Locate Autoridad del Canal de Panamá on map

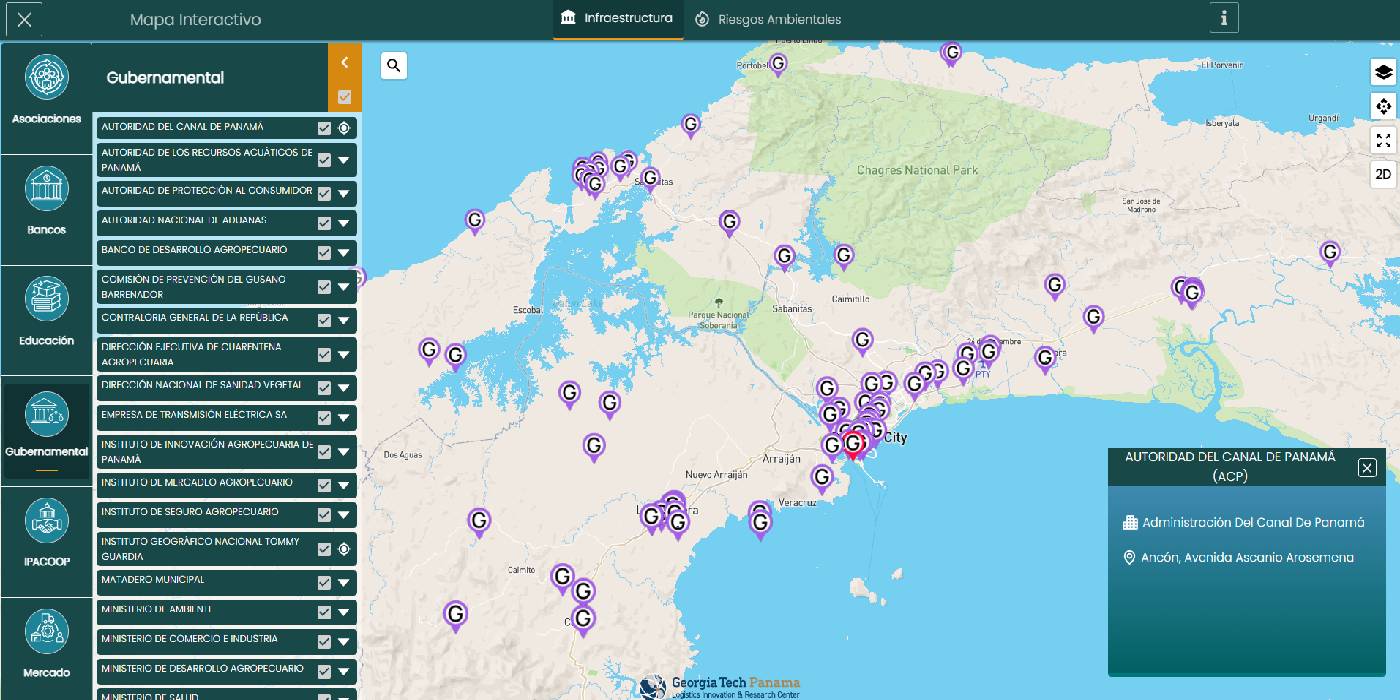[344, 128]
